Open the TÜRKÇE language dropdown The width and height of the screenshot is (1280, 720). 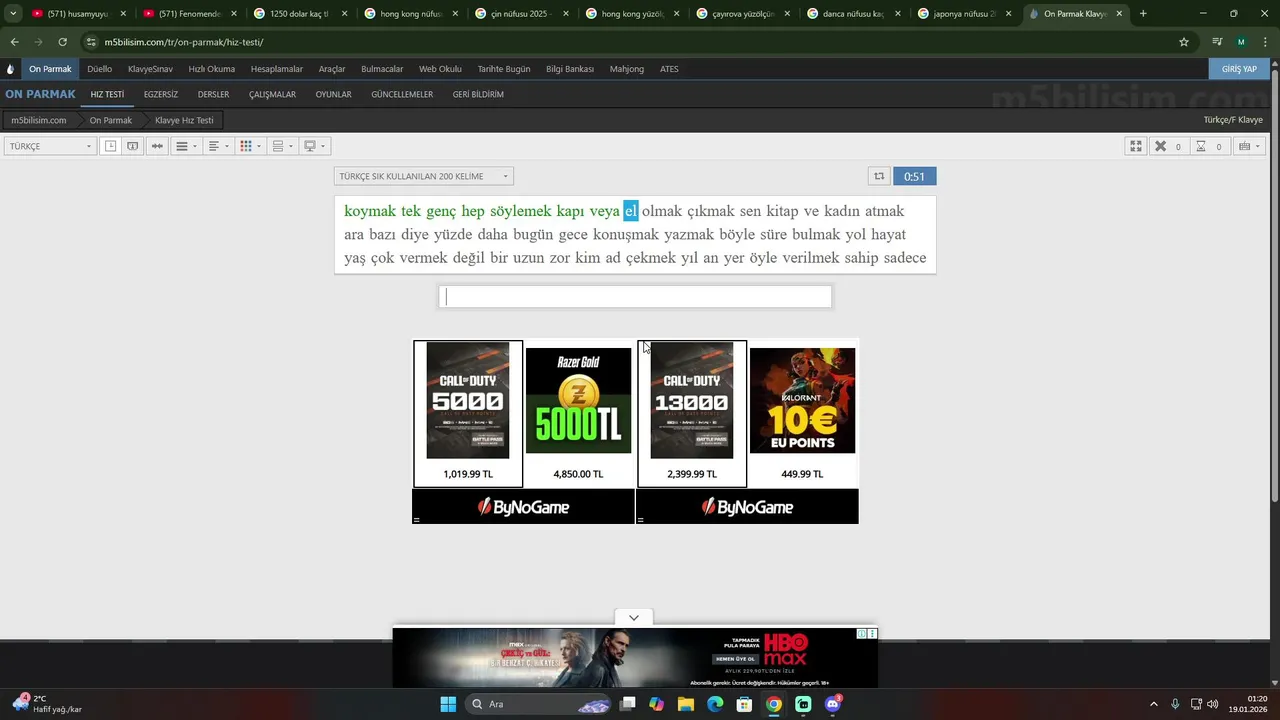pyautogui.click(x=50, y=146)
